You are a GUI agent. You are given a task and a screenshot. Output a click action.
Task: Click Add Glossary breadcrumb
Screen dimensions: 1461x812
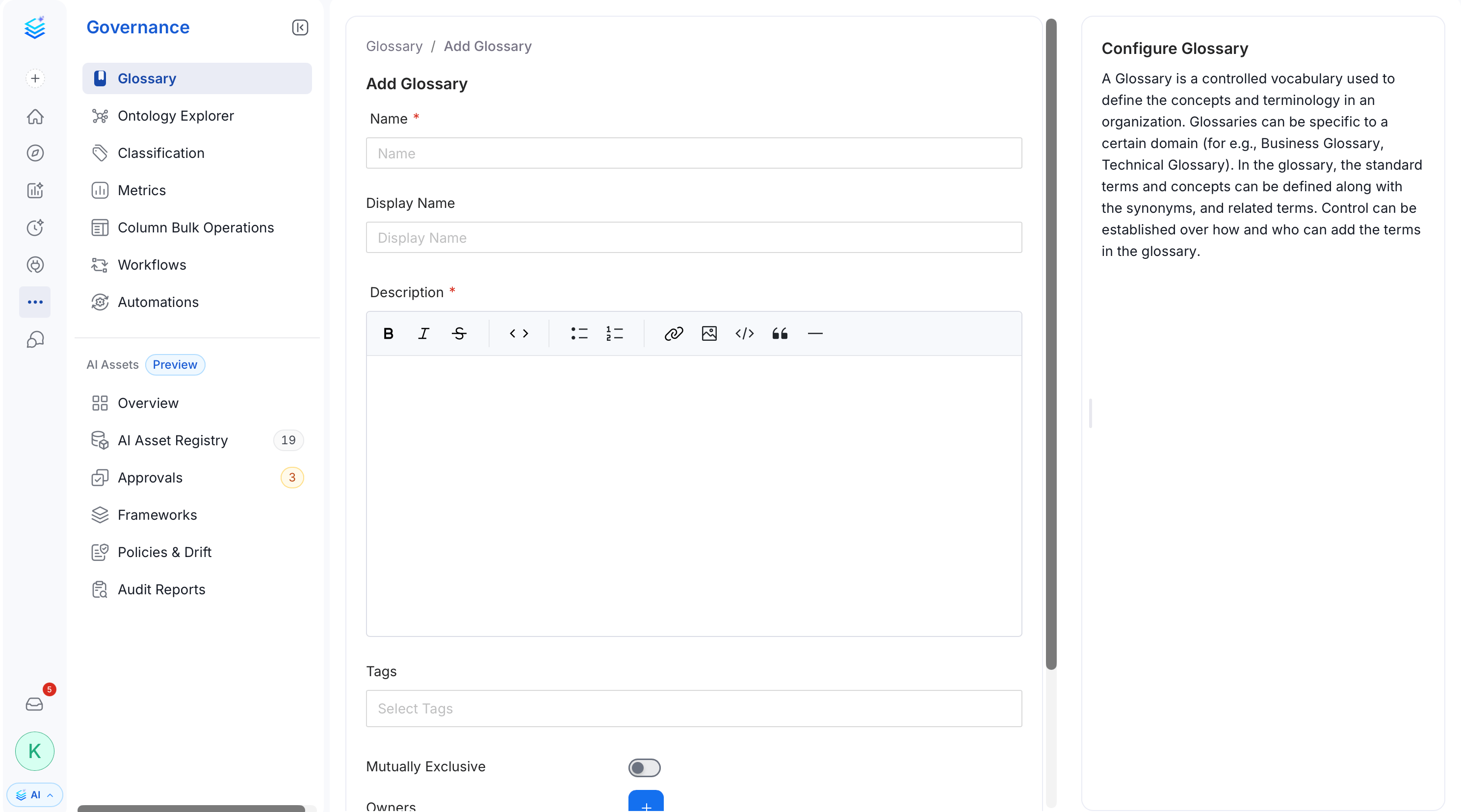pos(487,46)
